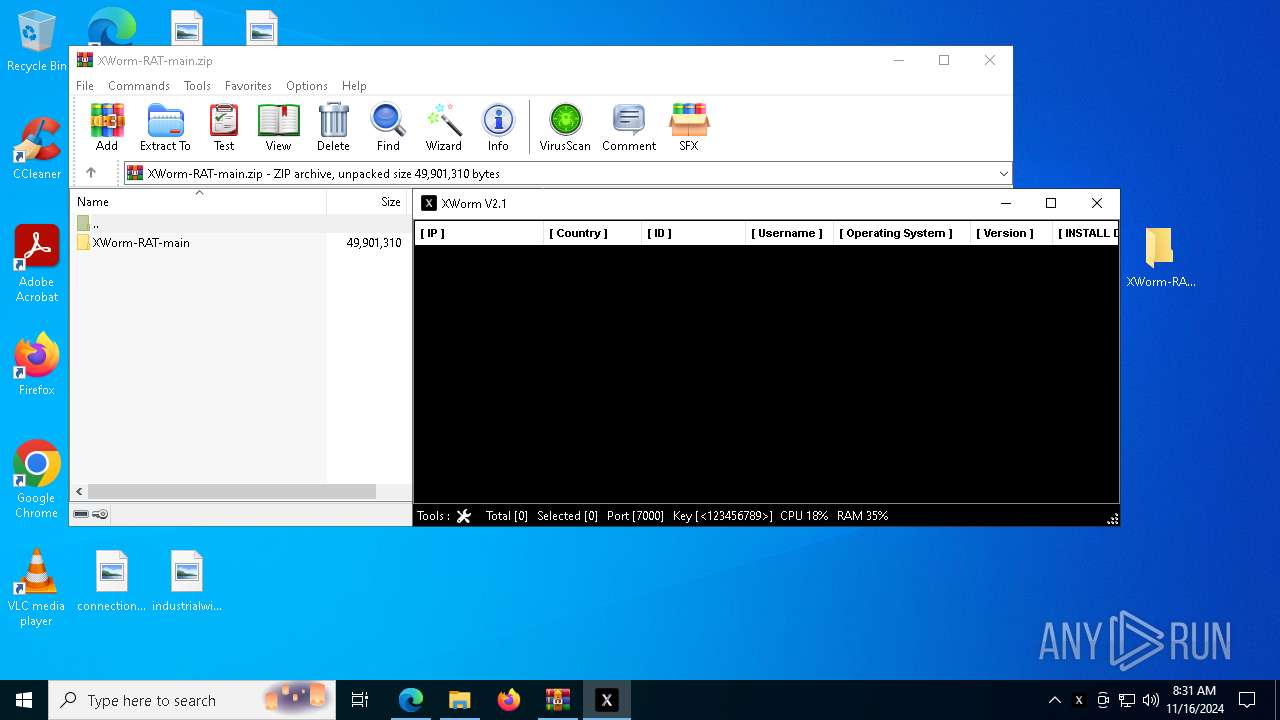Open Firefox from the taskbar
Image resolution: width=1280 pixels, height=720 pixels.
click(x=509, y=700)
